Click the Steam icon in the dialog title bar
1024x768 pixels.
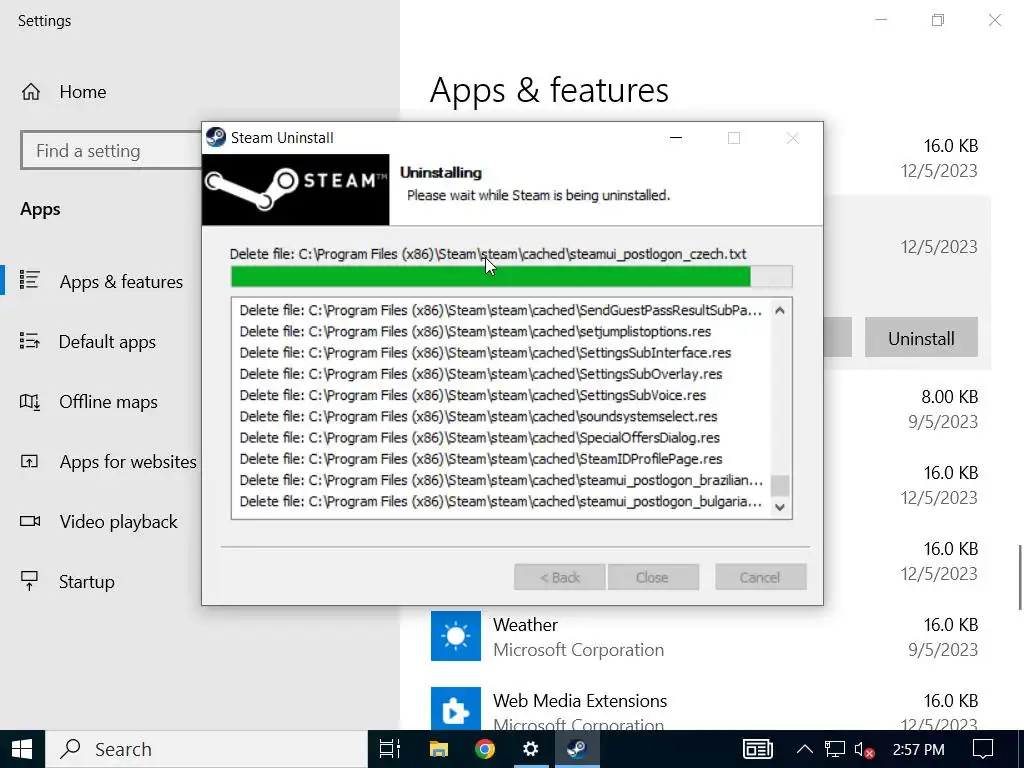(216, 138)
